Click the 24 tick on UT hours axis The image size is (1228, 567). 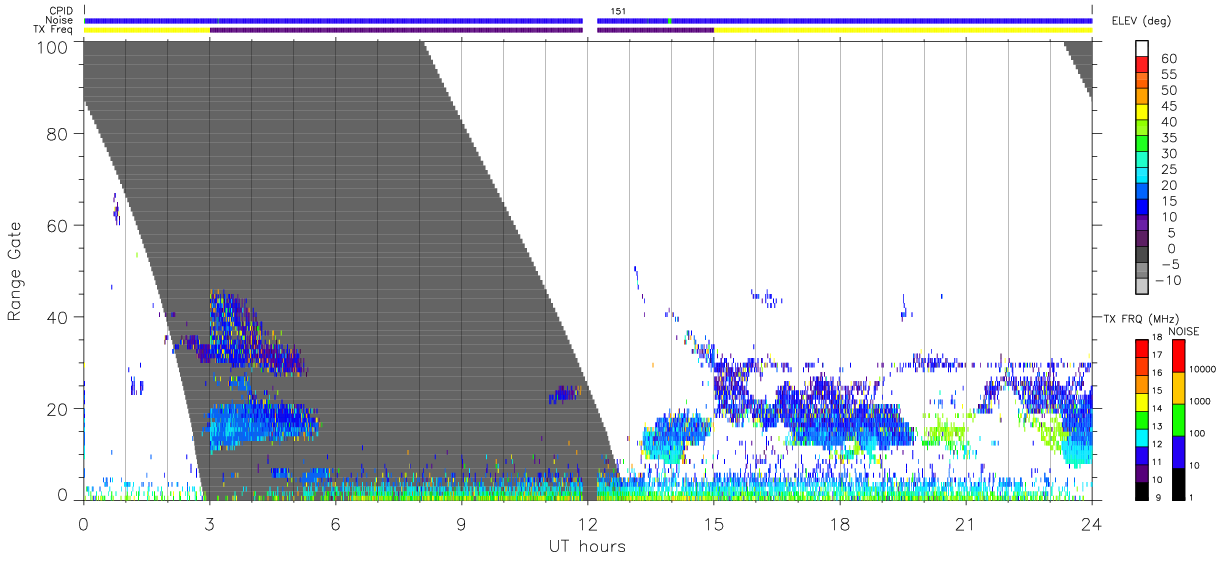[x=1091, y=523]
